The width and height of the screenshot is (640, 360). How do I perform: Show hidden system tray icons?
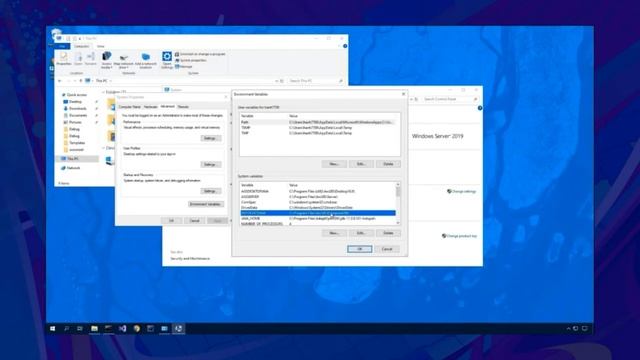[x=568, y=329]
